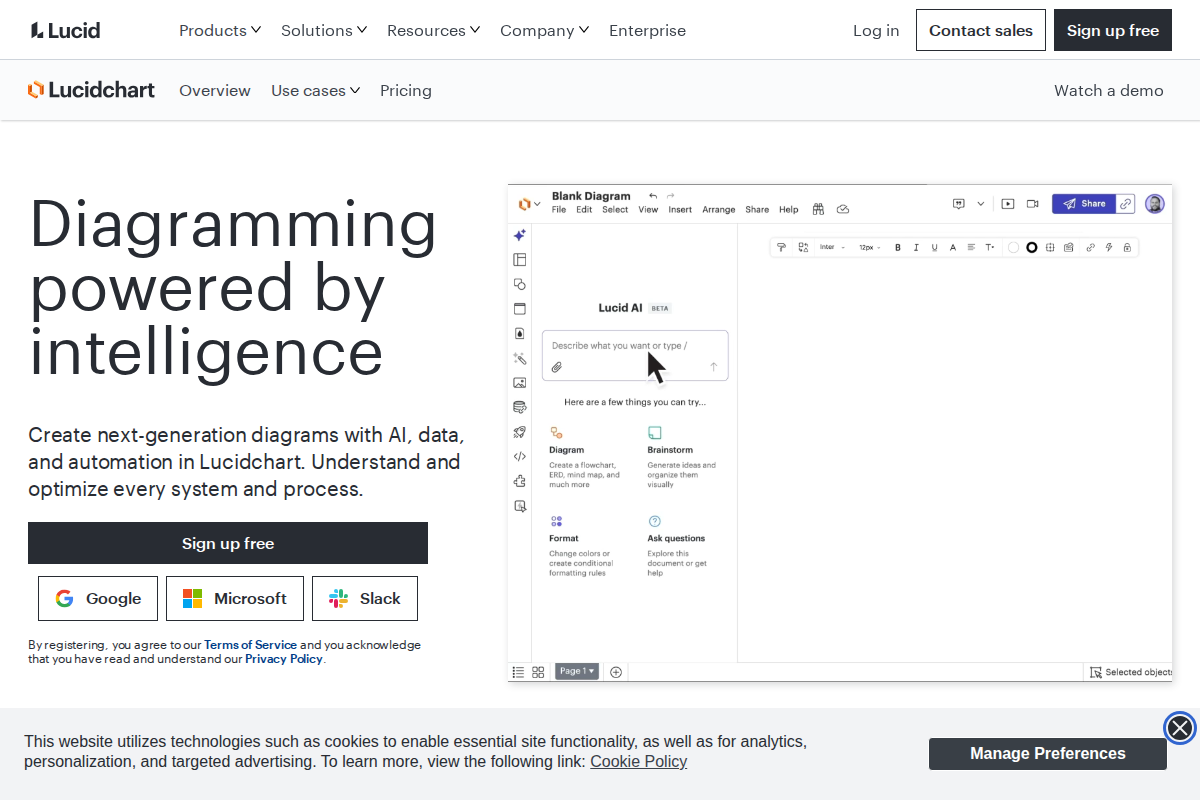
Task: Open the Cookie Policy link
Action: 638,761
